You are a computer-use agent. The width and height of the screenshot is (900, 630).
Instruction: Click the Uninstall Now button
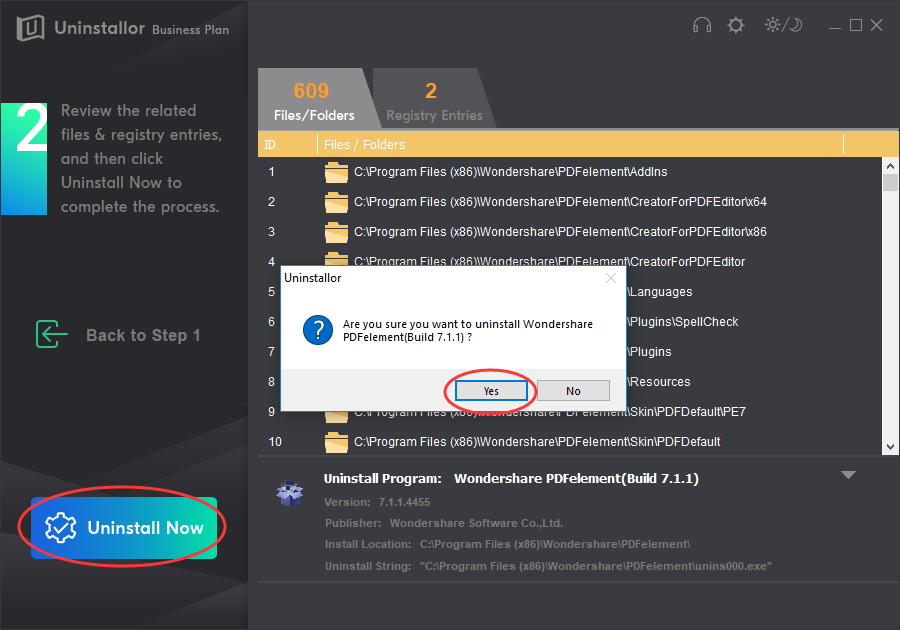(124, 528)
